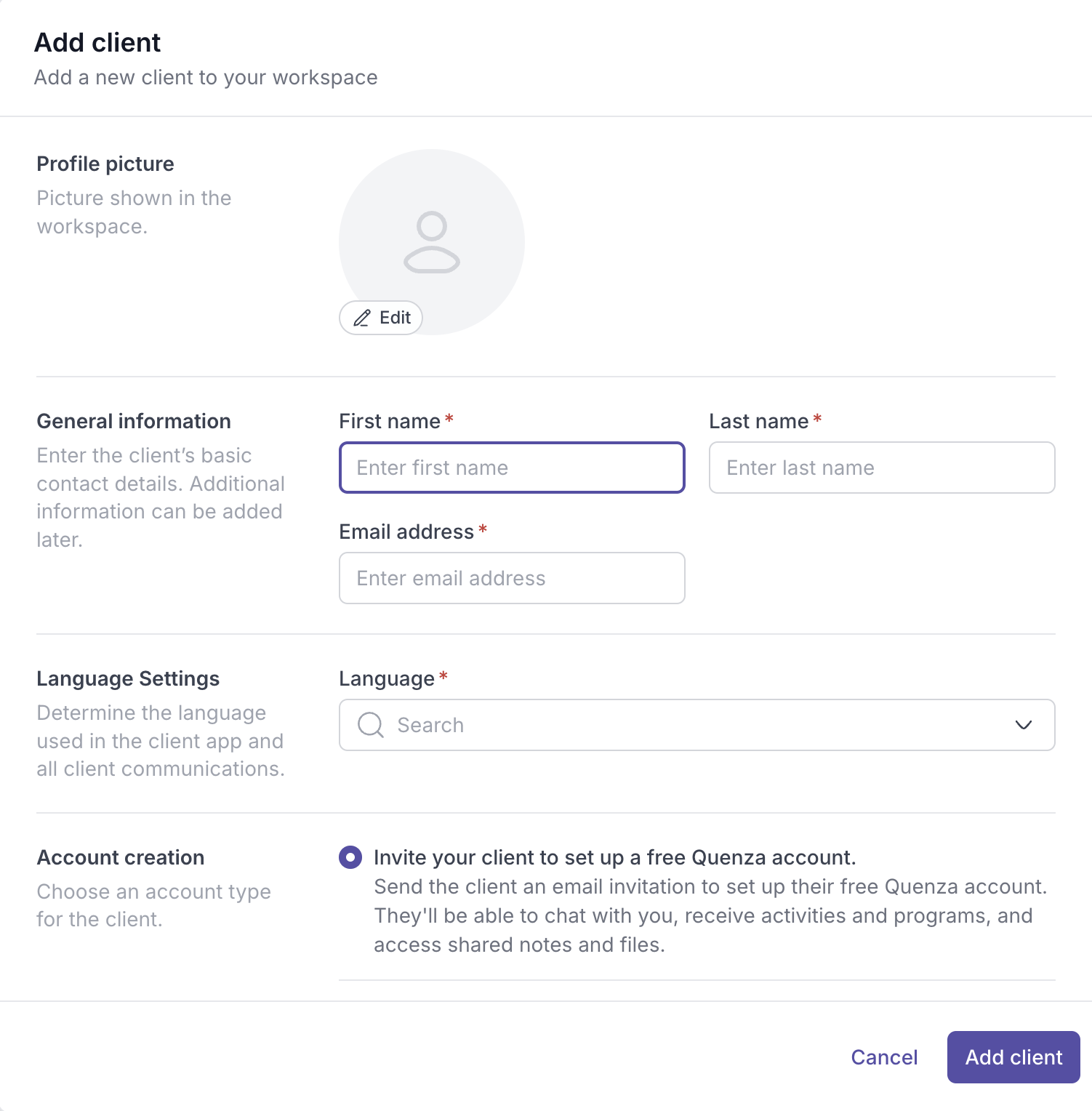Click the Edit profile picture button
The width and height of the screenshot is (1092, 1111).
pos(381,318)
